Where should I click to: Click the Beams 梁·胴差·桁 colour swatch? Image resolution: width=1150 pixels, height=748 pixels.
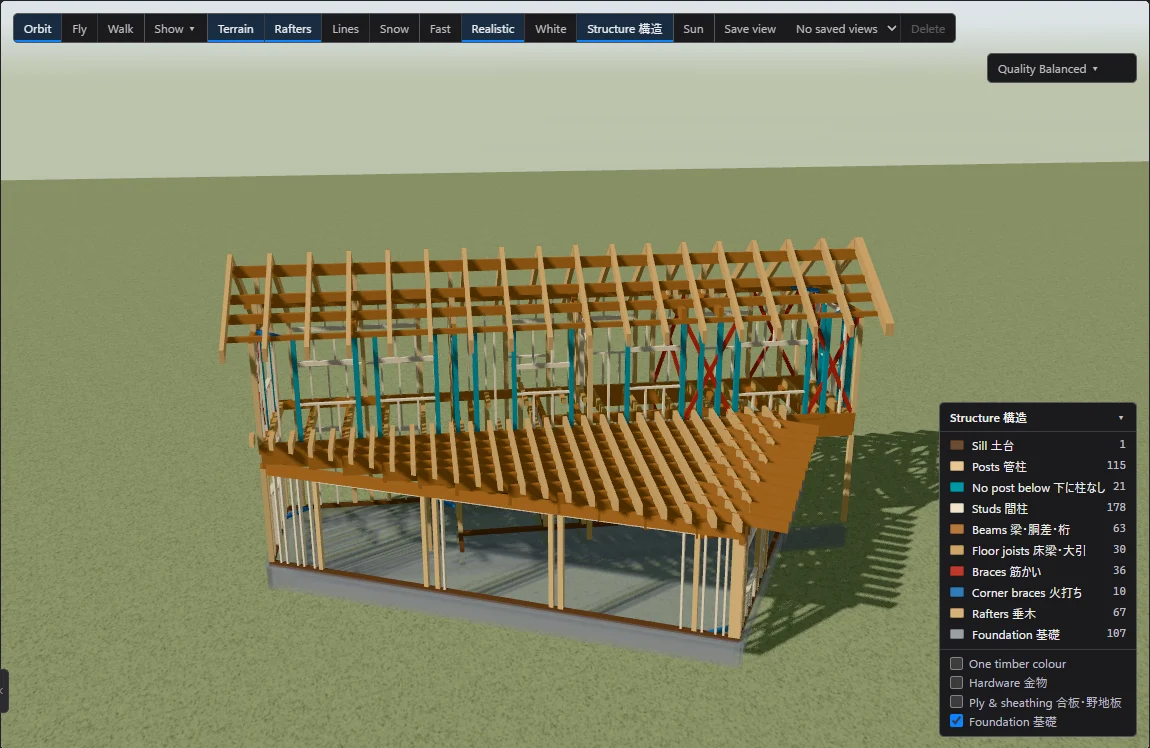click(957, 529)
